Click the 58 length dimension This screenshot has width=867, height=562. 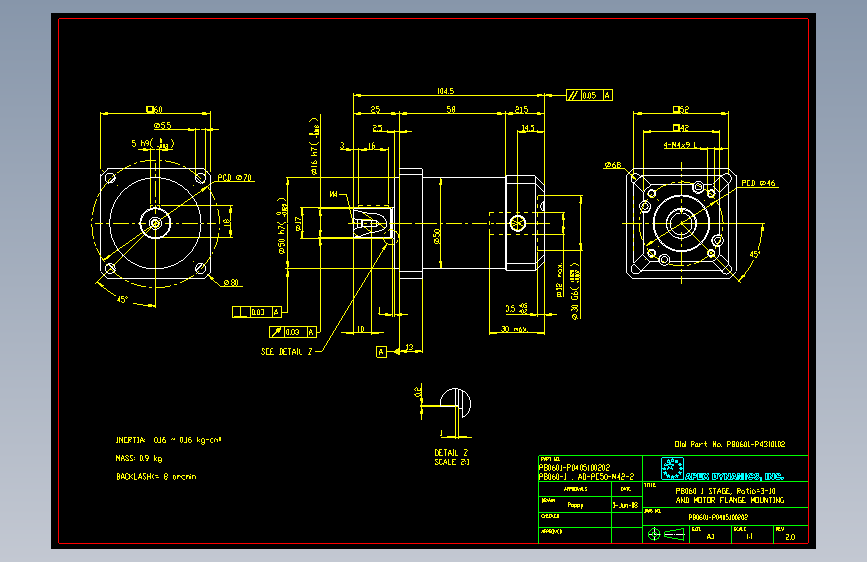point(451,110)
